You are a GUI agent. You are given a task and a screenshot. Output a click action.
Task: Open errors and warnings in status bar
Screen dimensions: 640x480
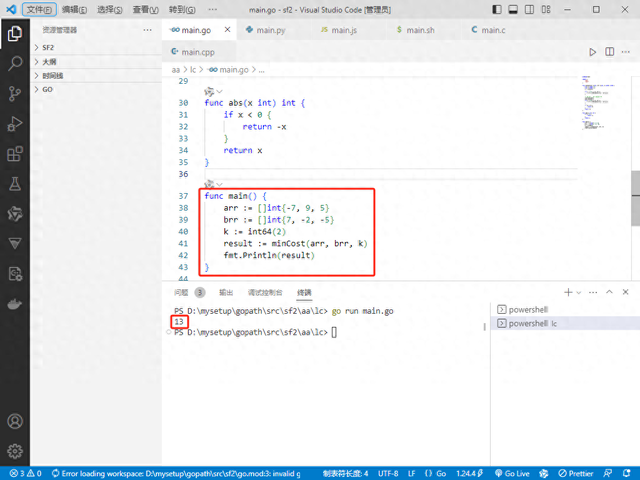(x=26, y=473)
